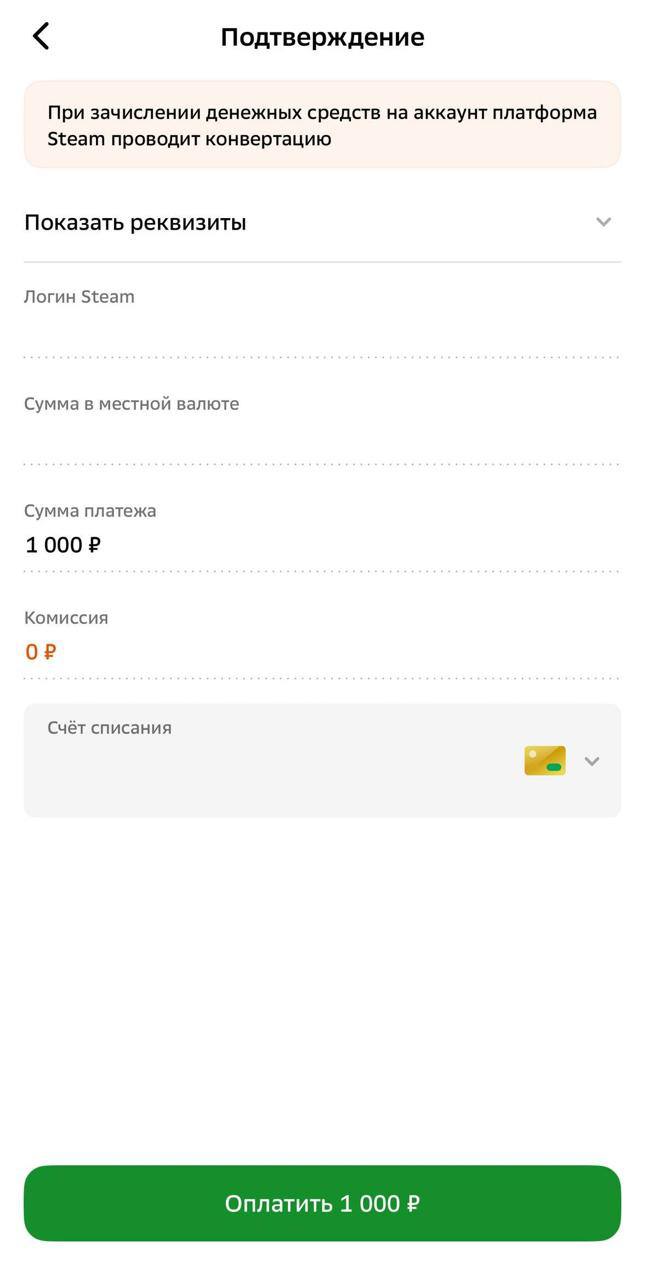Image resolution: width=645 pixels, height=1280 pixels.
Task: Click the orange 0 ₽ commission value
Action: click(41, 652)
